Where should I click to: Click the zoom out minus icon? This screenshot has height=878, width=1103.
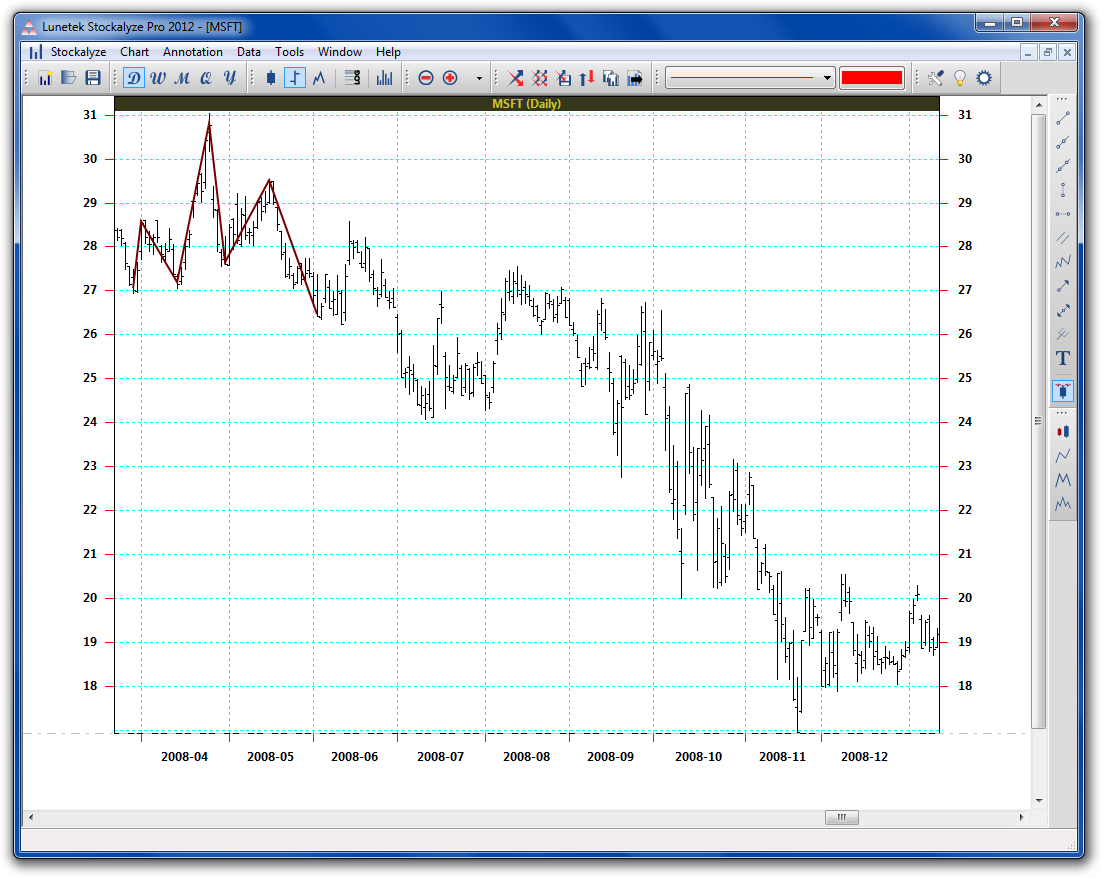426,78
